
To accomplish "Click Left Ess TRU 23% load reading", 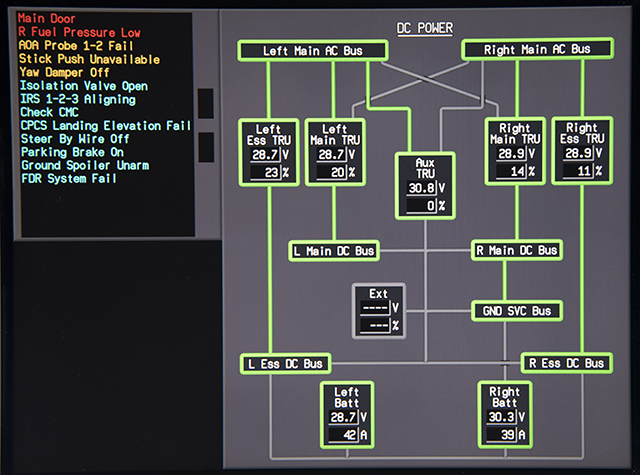I will 265,173.
